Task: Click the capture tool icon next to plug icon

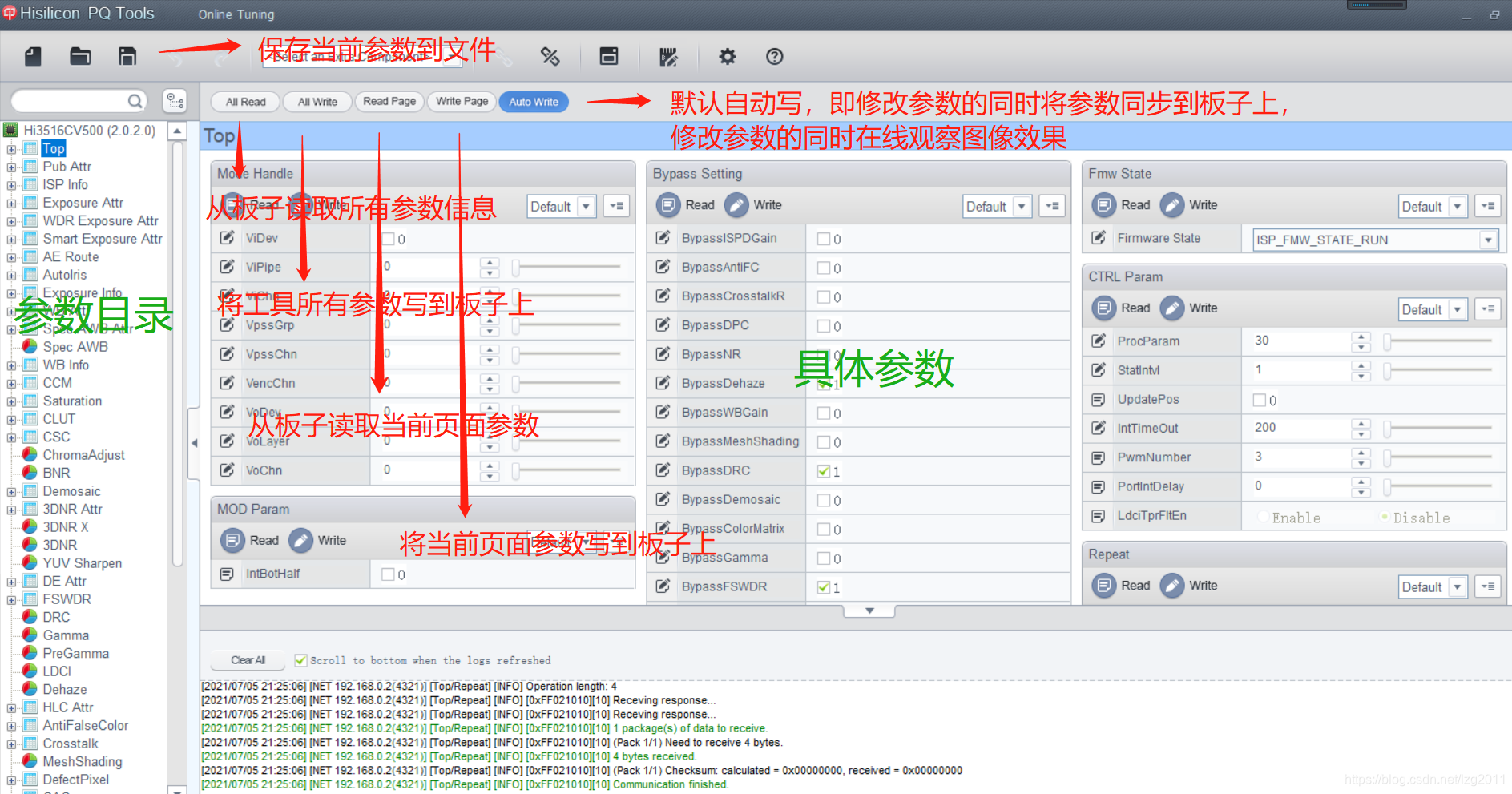Action: coord(609,56)
